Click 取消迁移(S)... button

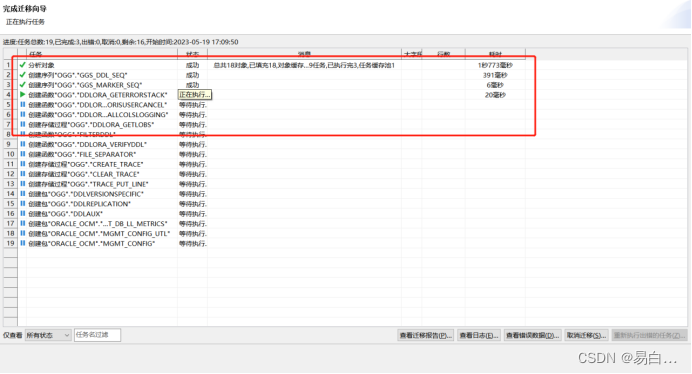coord(587,336)
